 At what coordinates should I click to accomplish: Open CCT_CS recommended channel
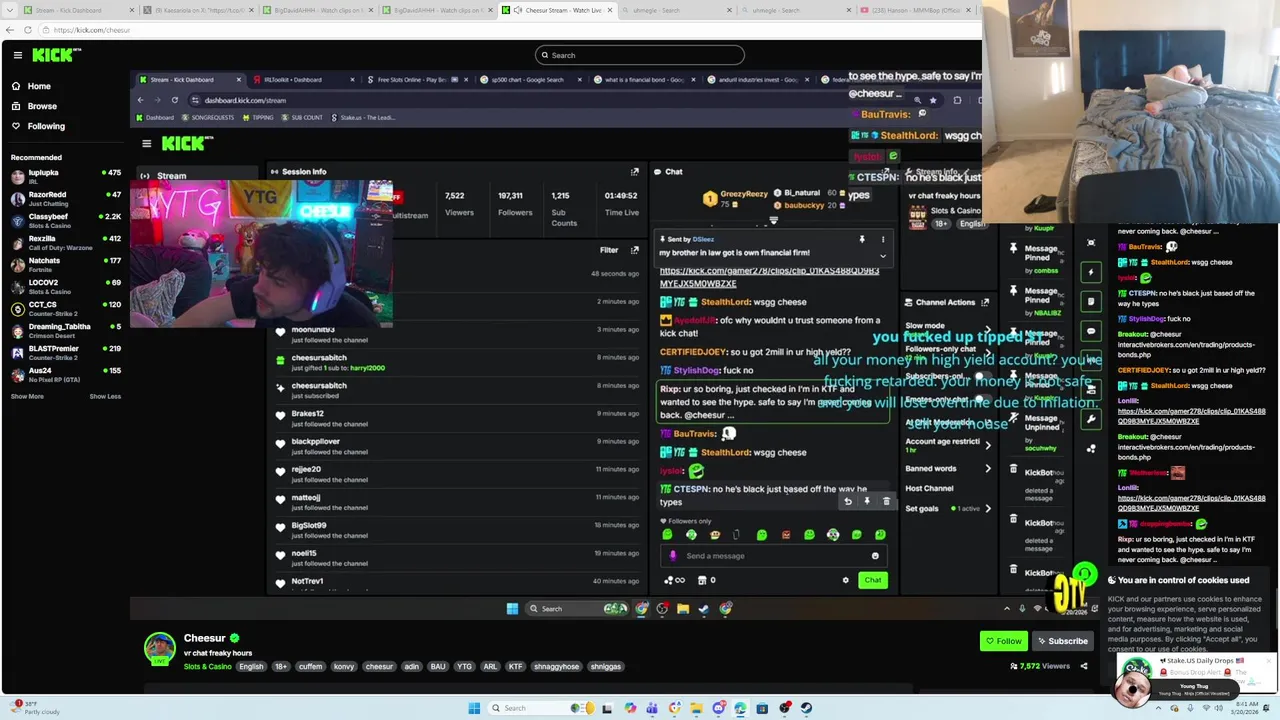[x=65, y=309]
